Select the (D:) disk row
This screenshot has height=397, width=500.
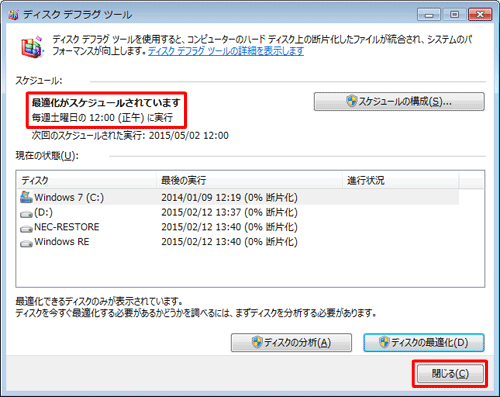point(238,212)
